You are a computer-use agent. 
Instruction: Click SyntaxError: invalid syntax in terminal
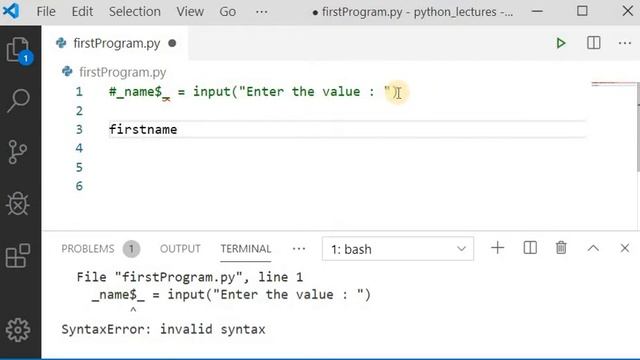[x=163, y=329]
